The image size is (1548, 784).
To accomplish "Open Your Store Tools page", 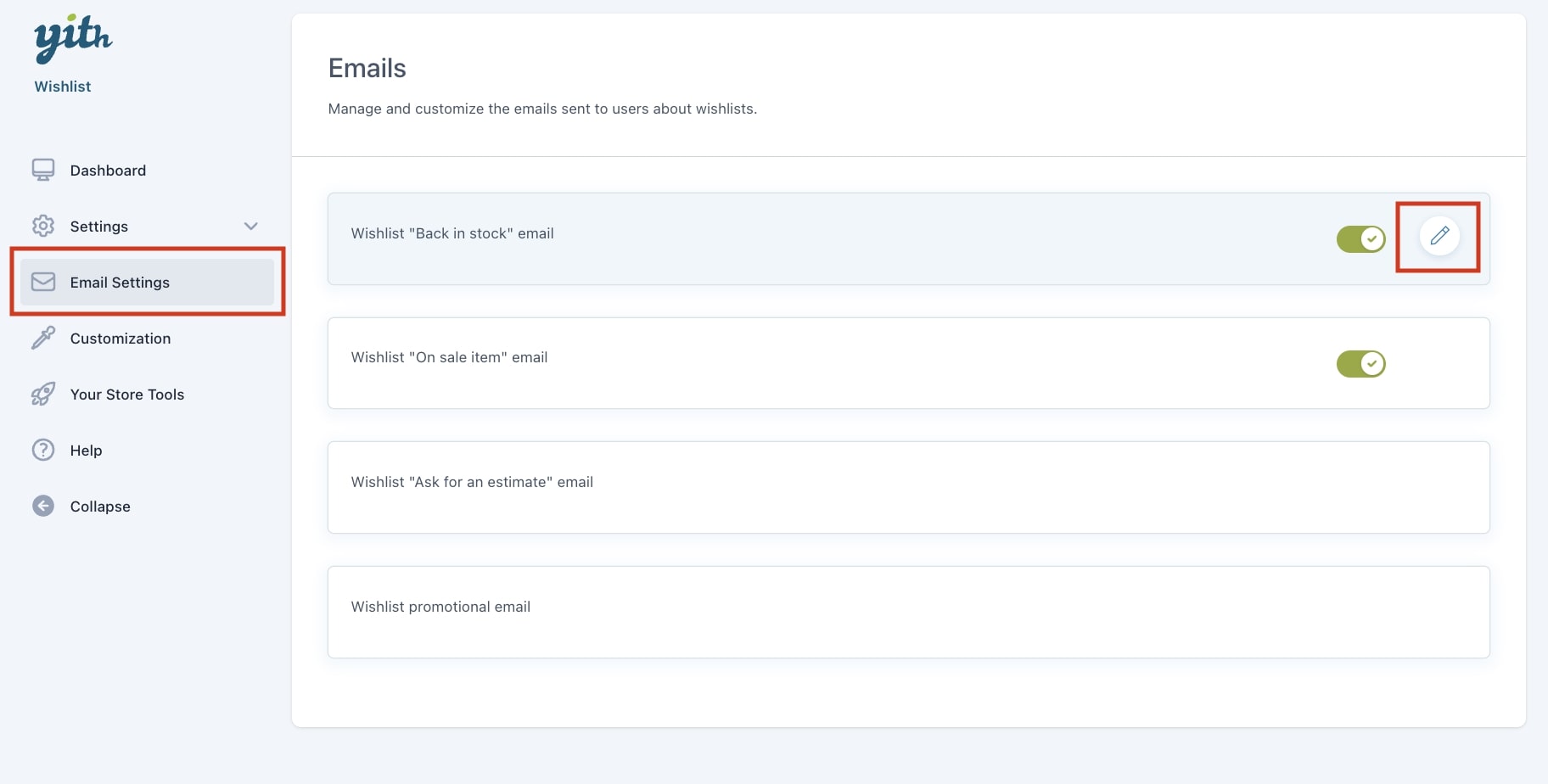I will [x=127, y=395].
